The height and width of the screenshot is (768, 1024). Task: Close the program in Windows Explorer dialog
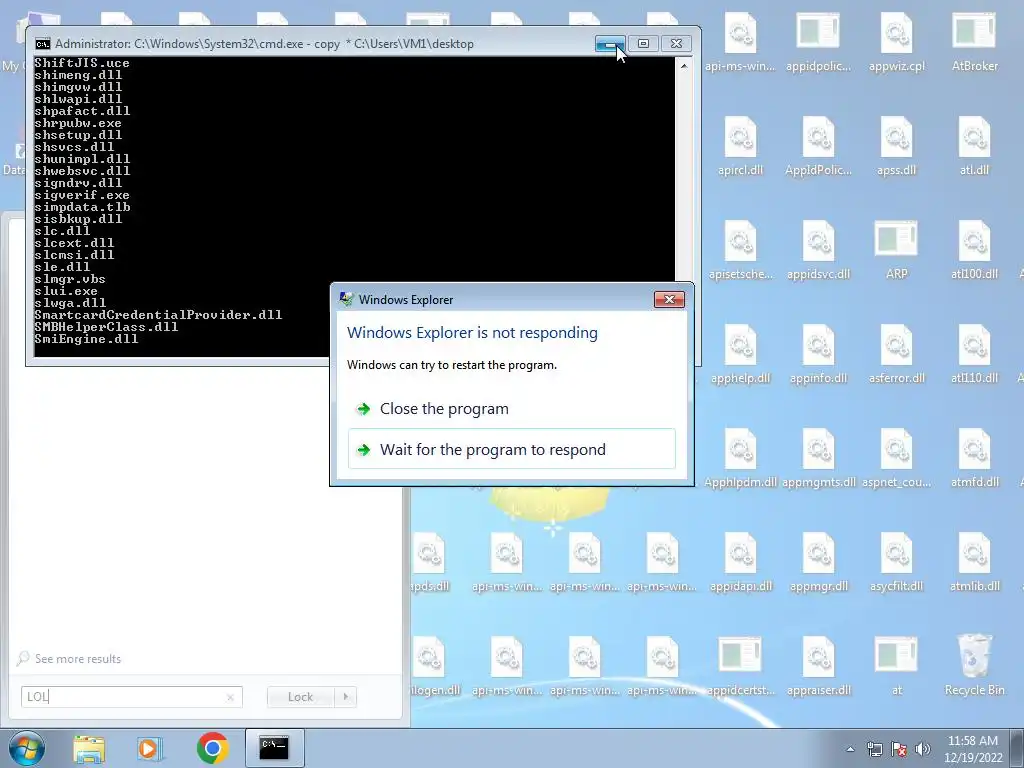(x=511, y=409)
